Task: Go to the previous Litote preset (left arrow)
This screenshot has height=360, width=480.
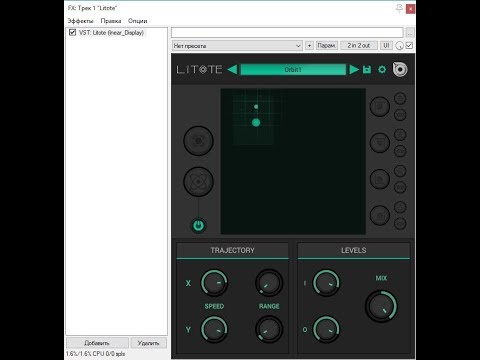Action: click(x=232, y=69)
